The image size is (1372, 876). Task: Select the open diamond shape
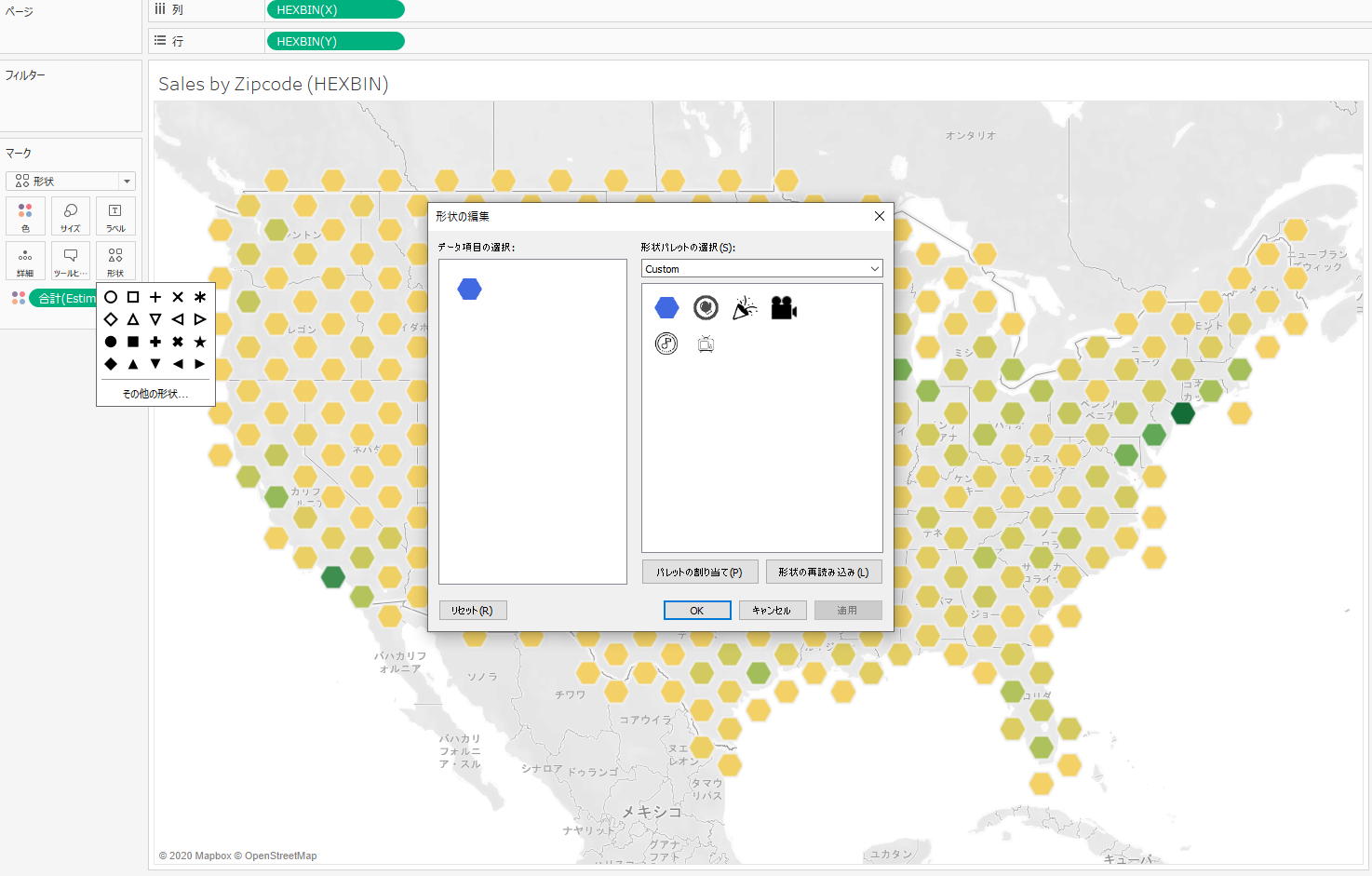click(111, 319)
